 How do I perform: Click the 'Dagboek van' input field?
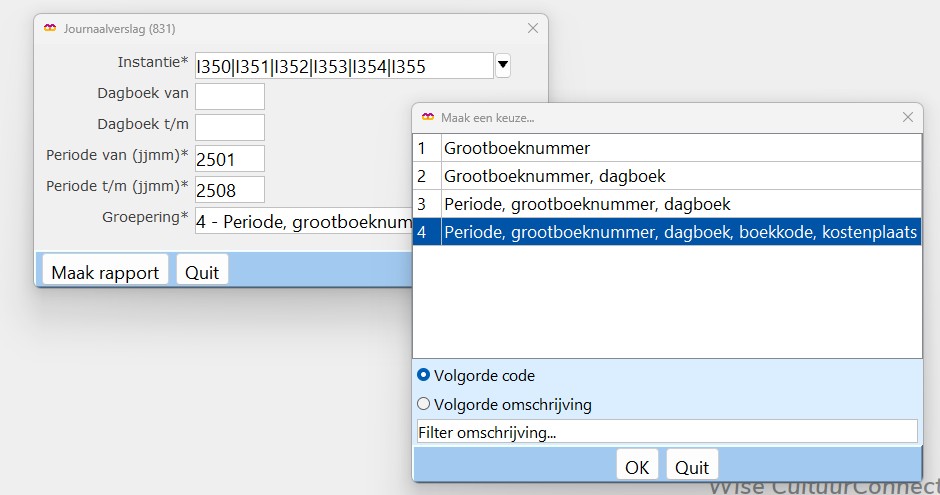click(x=230, y=96)
